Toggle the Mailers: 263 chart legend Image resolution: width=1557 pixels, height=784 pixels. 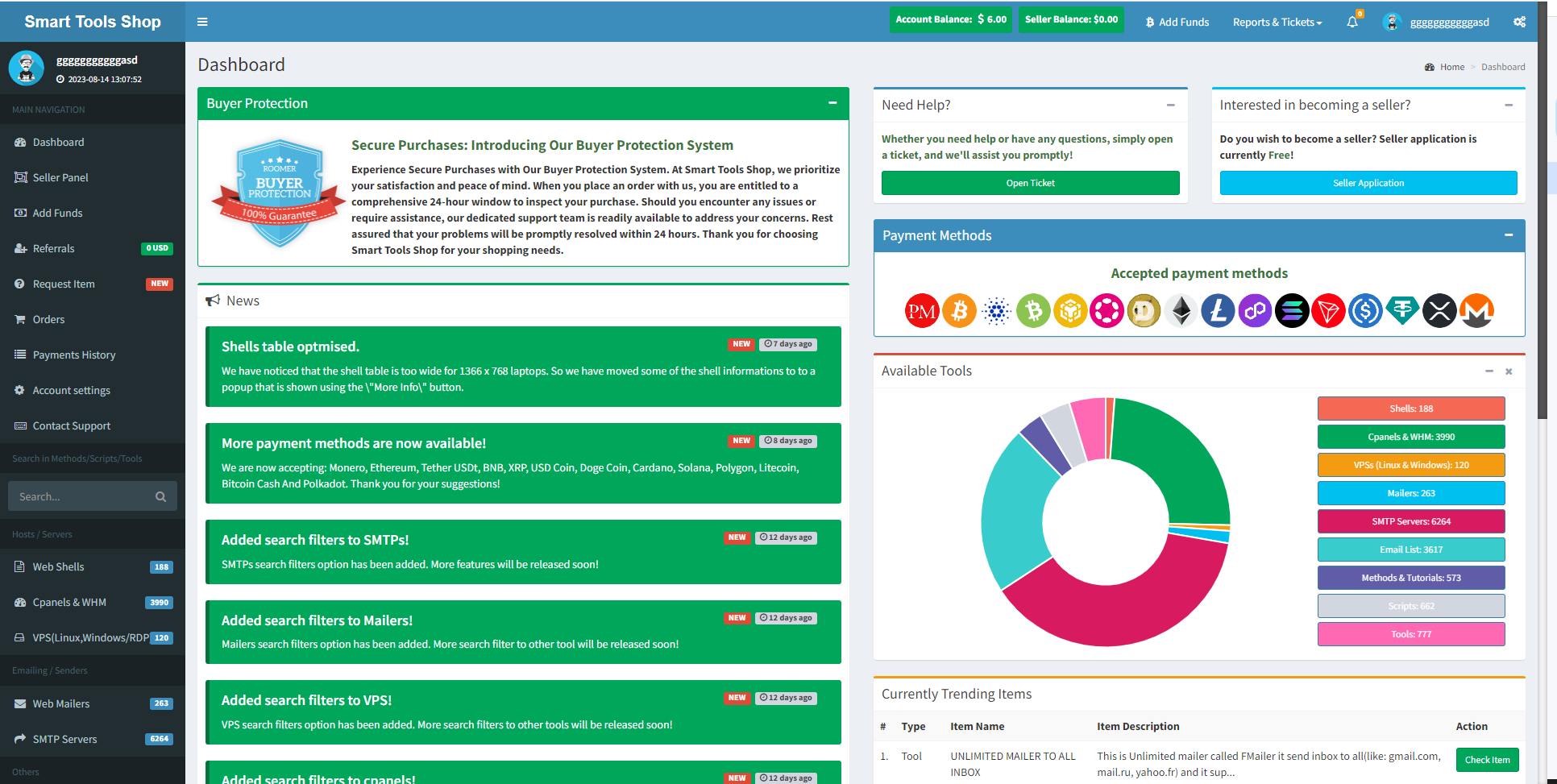click(1410, 493)
